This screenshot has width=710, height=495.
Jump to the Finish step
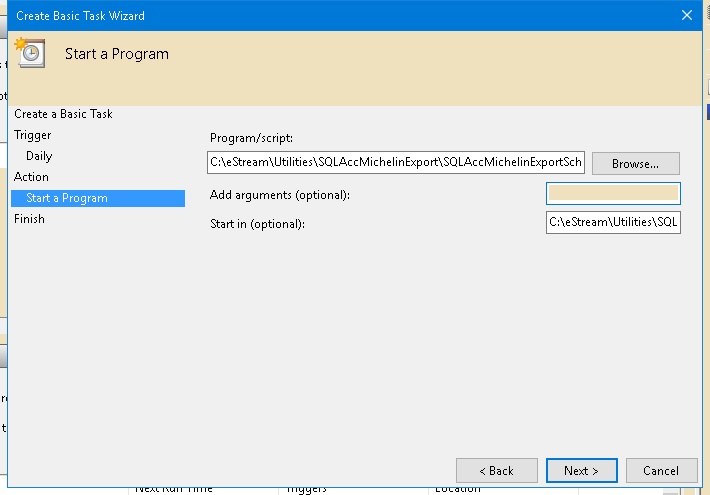(29, 219)
